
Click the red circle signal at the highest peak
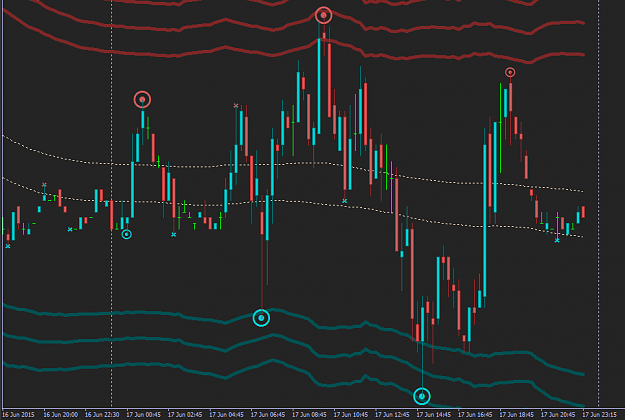[x=323, y=15]
